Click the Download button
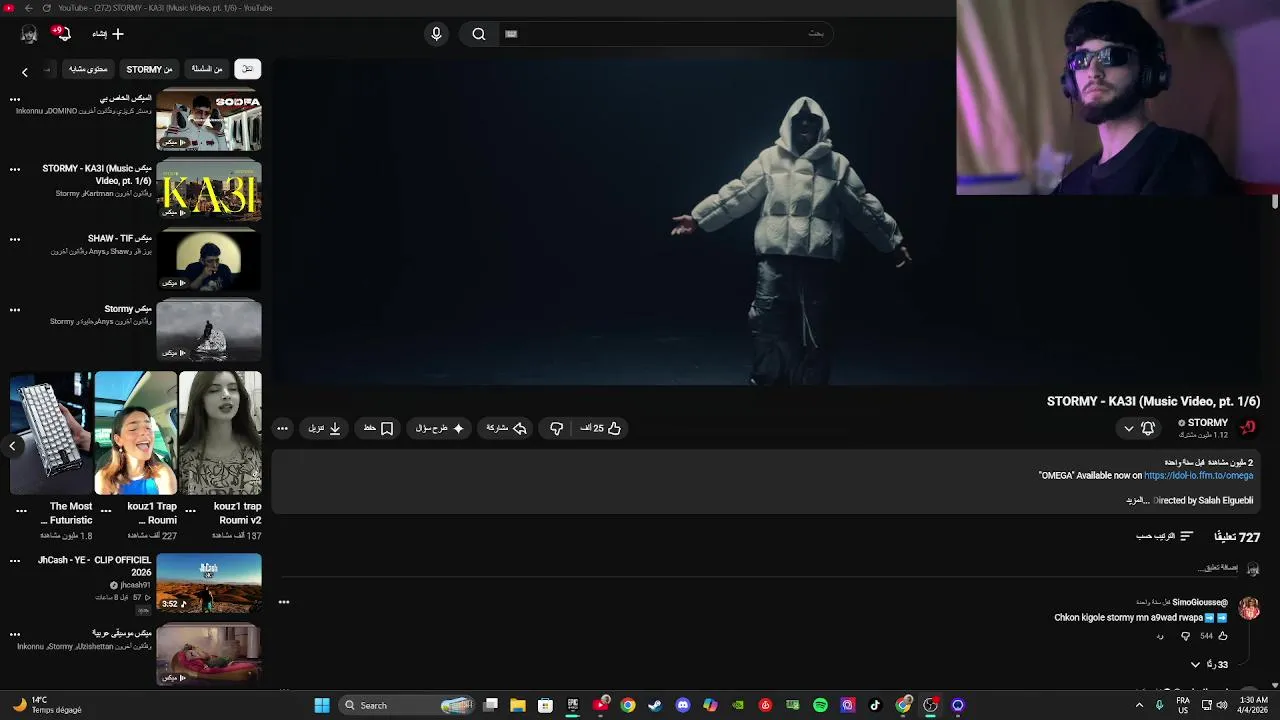The height and width of the screenshot is (720, 1280). pos(324,428)
